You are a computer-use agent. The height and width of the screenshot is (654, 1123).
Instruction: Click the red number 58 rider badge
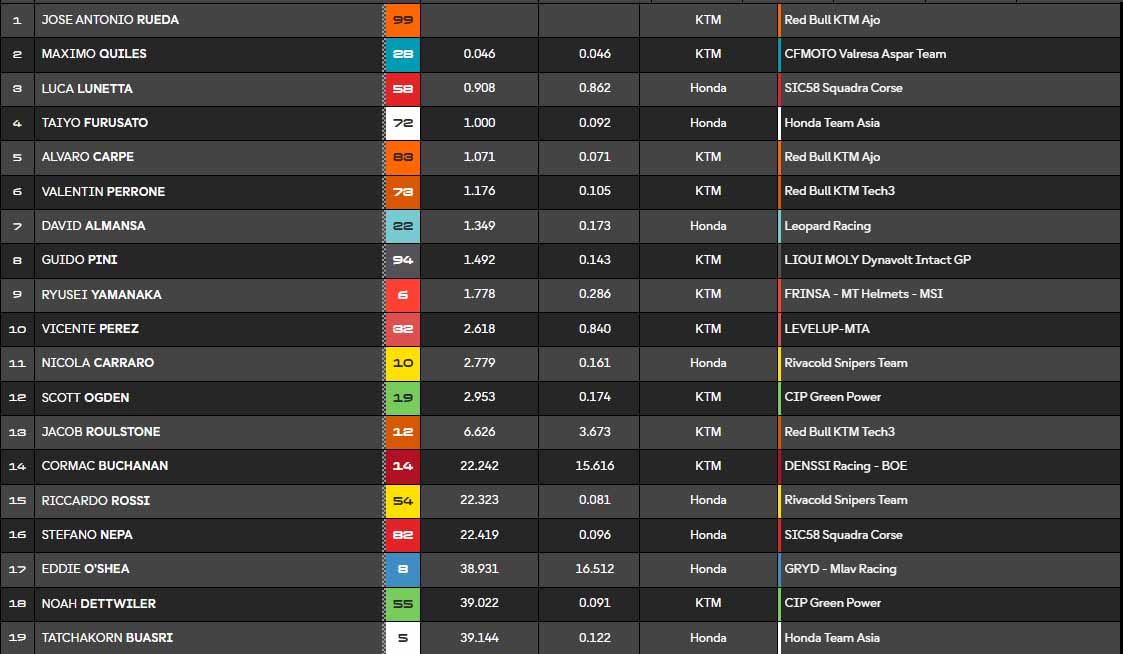pyautogui.click(x=403, y=88)
